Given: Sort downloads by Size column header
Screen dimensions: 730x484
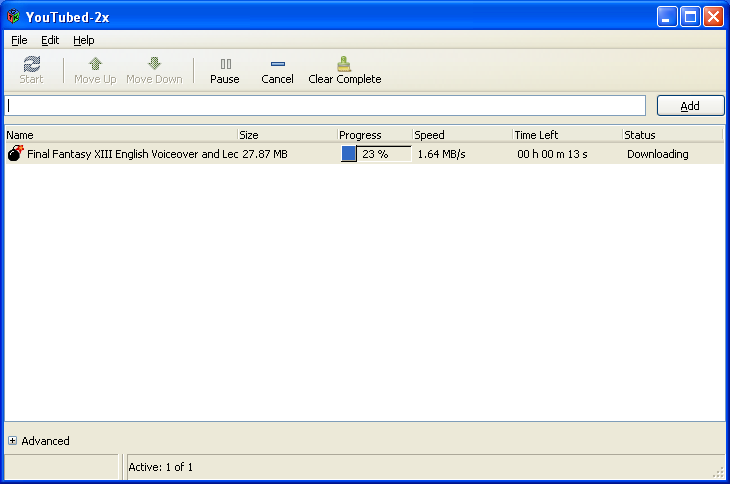Looking at the screenshot, I should pos(285,135).
